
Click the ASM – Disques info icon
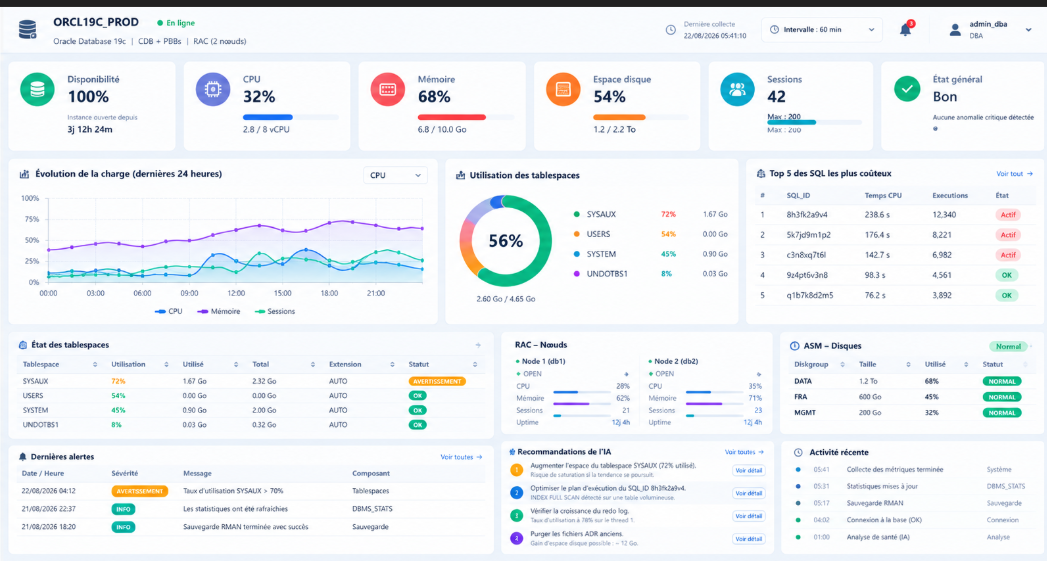click(x=795, y=346)
